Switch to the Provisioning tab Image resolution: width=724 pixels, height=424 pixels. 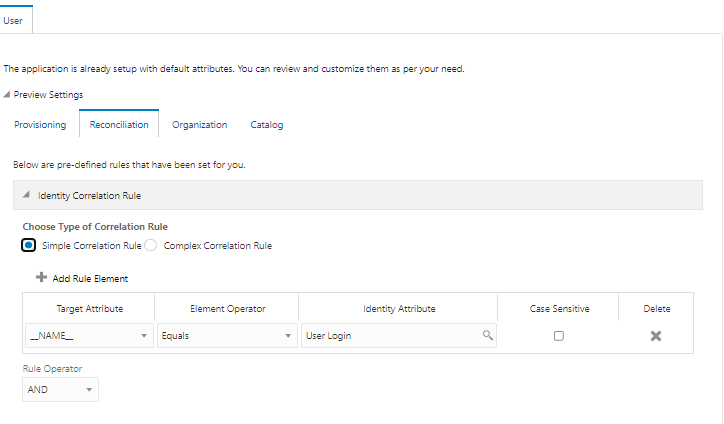(40, 125)
